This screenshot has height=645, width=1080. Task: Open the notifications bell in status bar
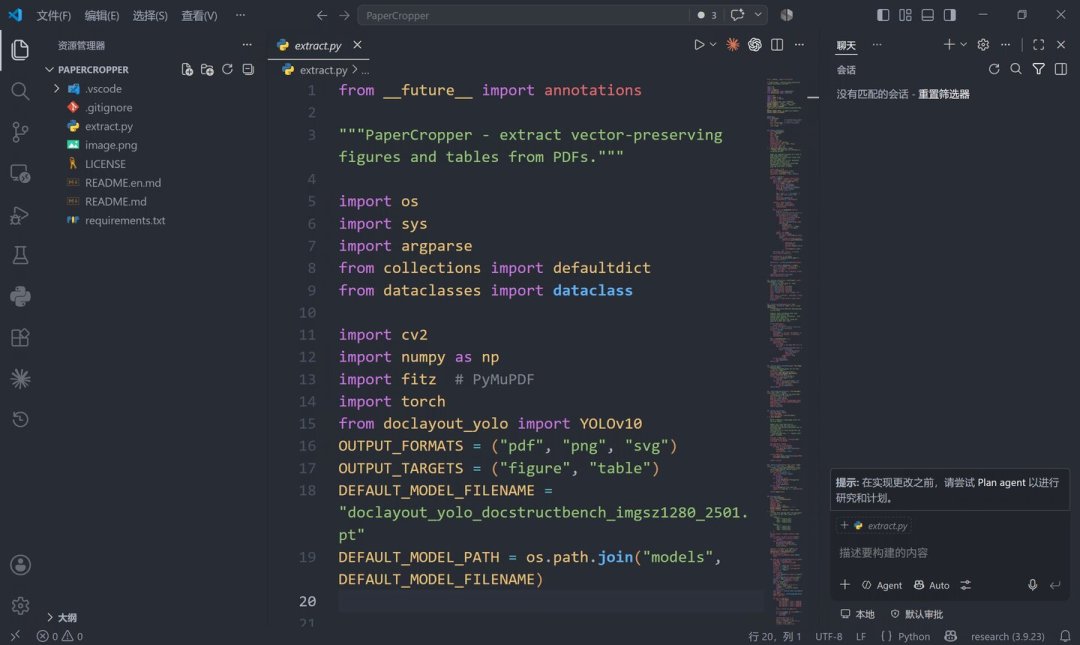point(1065,636)
